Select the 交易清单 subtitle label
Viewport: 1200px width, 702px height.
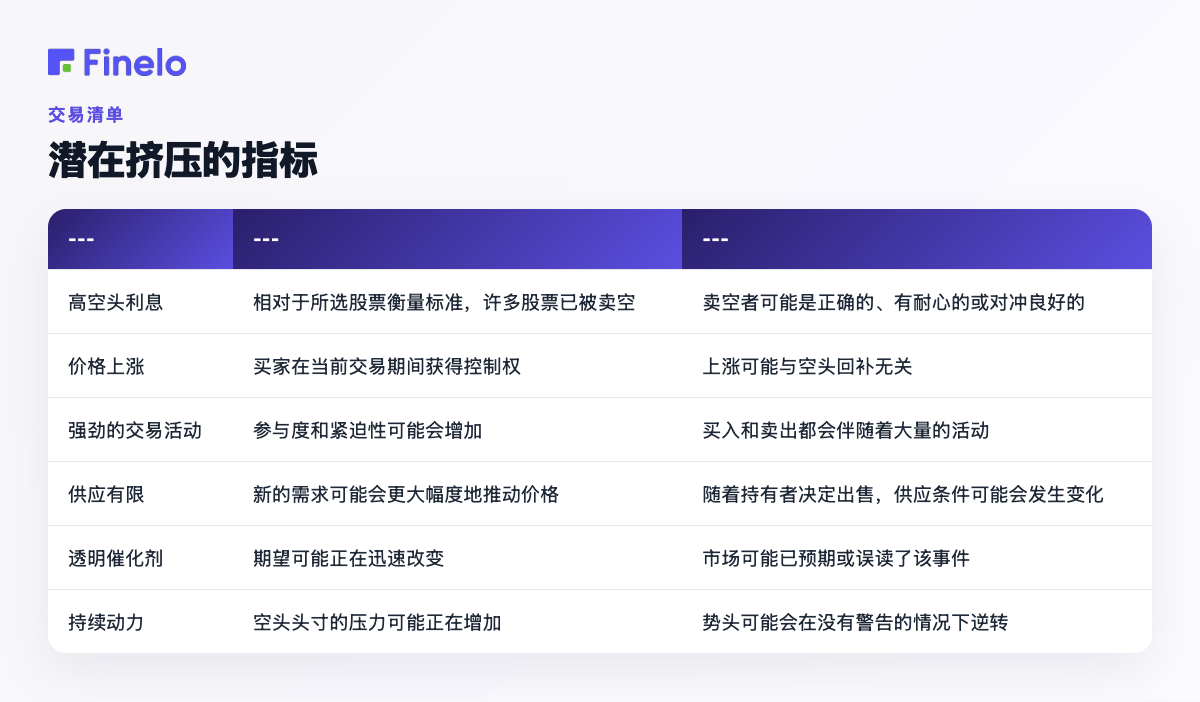(x=86, y=115)
